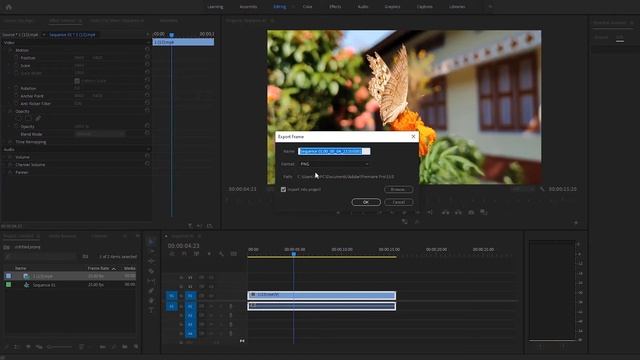
Task: Open the source clip dropdown arrow in Effect Controls
Action: tap(44, 35)
